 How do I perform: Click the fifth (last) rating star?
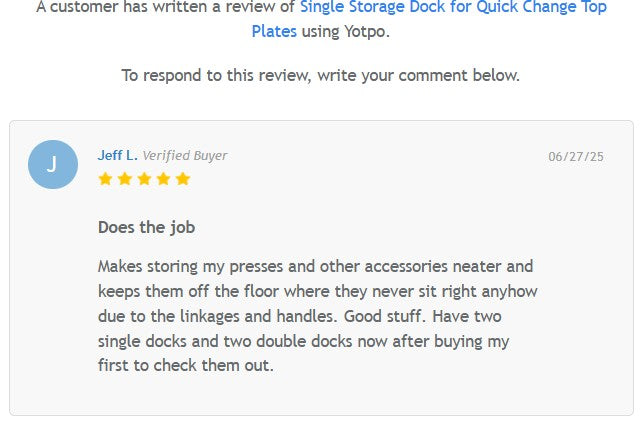[182, 179]
